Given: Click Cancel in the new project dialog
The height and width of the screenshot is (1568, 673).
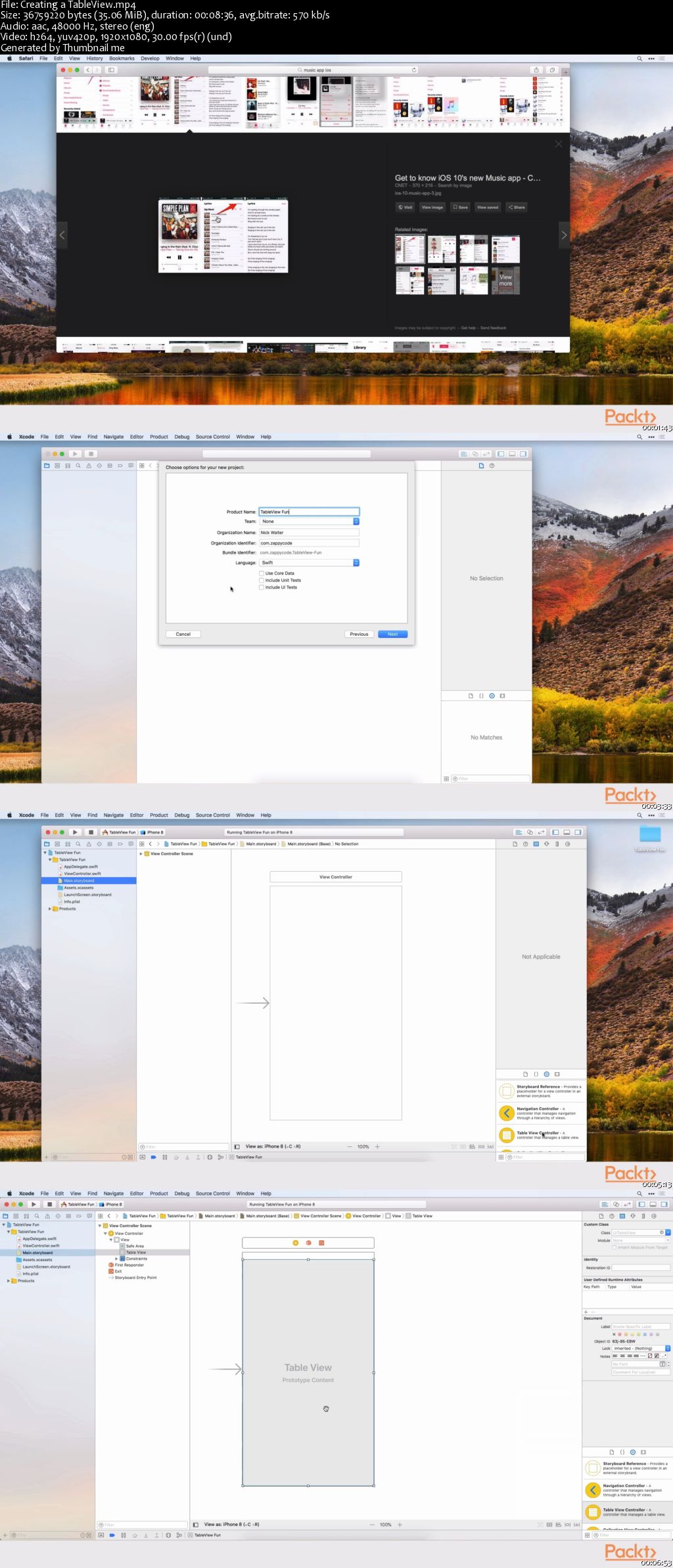Looking at the screenshot, I should pos(183,634).
